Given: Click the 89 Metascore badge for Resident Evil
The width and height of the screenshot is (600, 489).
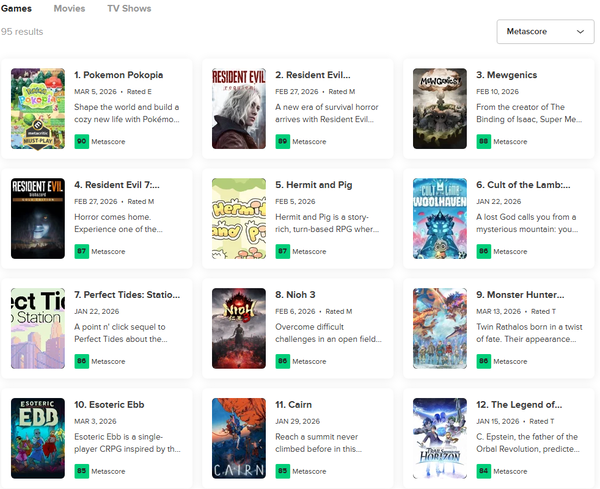Looking at the screenshot, I should tap(282, 142).
